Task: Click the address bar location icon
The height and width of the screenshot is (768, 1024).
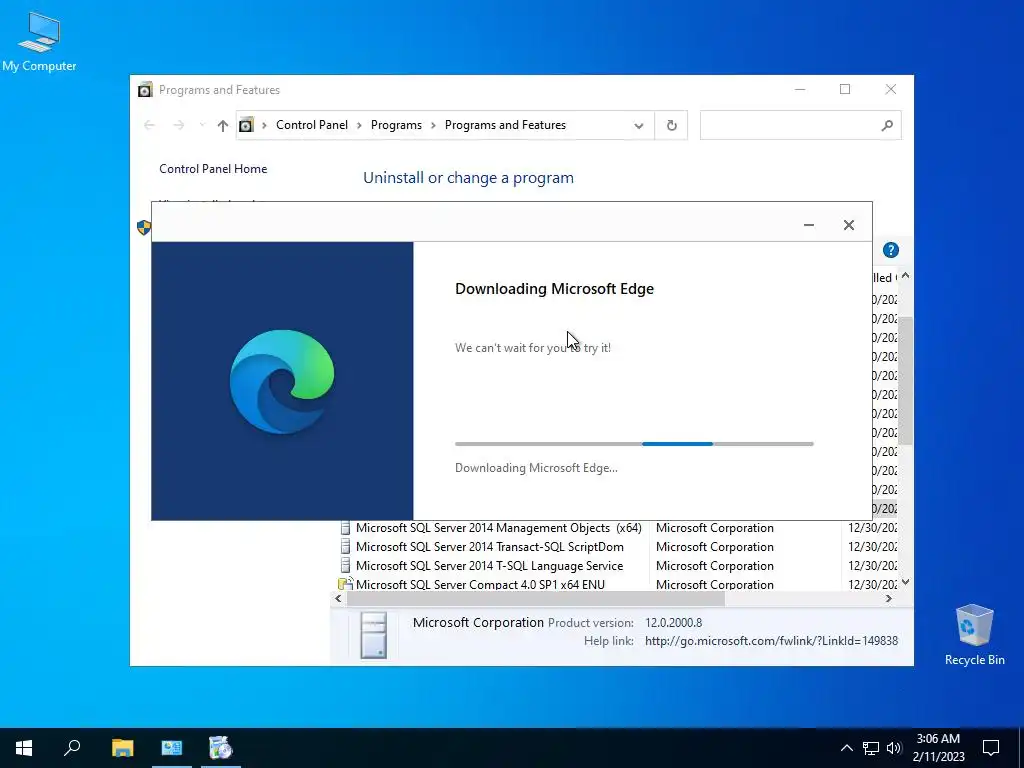Action: [246, 125]
